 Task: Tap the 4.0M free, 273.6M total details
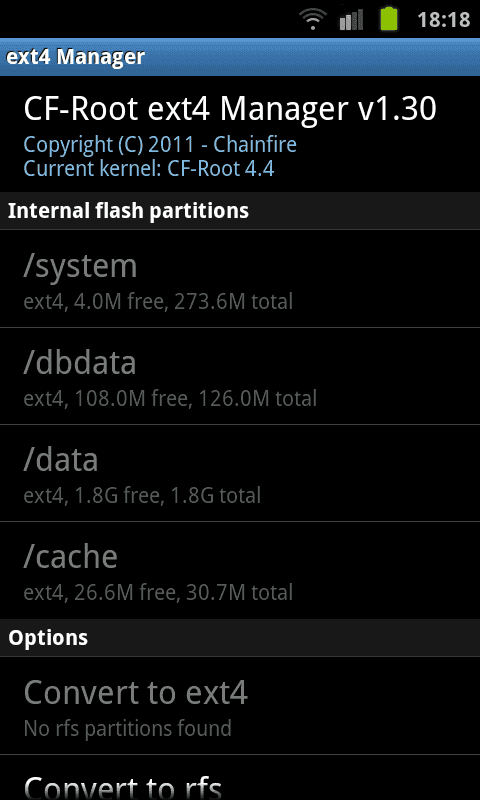184,302
